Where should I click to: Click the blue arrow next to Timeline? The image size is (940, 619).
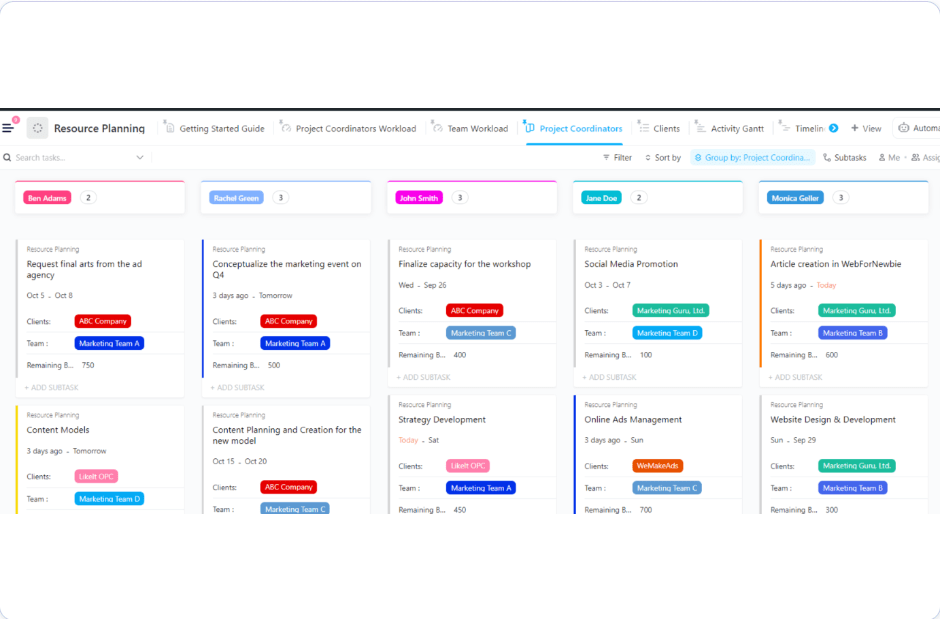[833, 128]
